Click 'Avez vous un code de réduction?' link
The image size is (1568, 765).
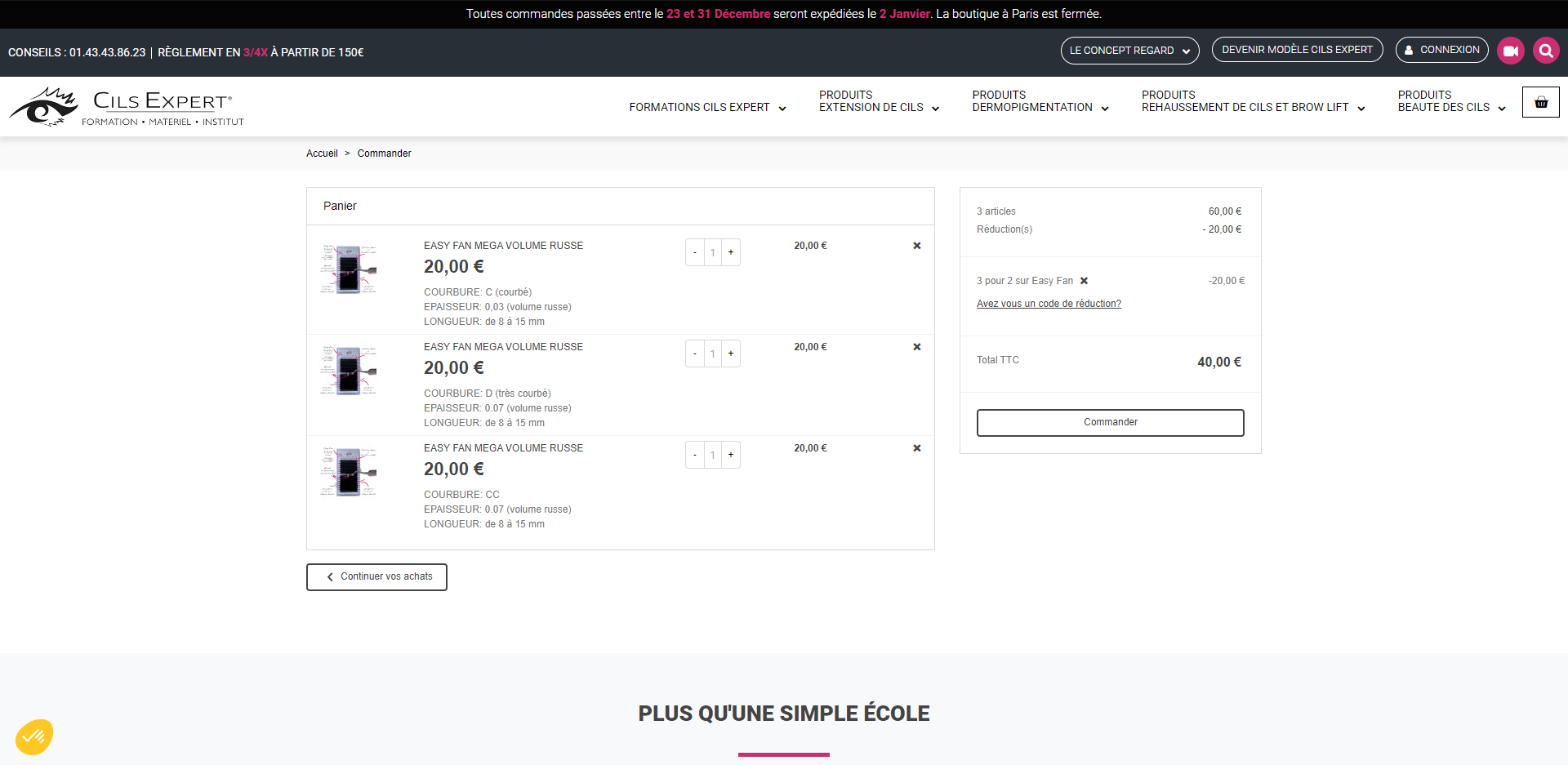[1049, 304]
